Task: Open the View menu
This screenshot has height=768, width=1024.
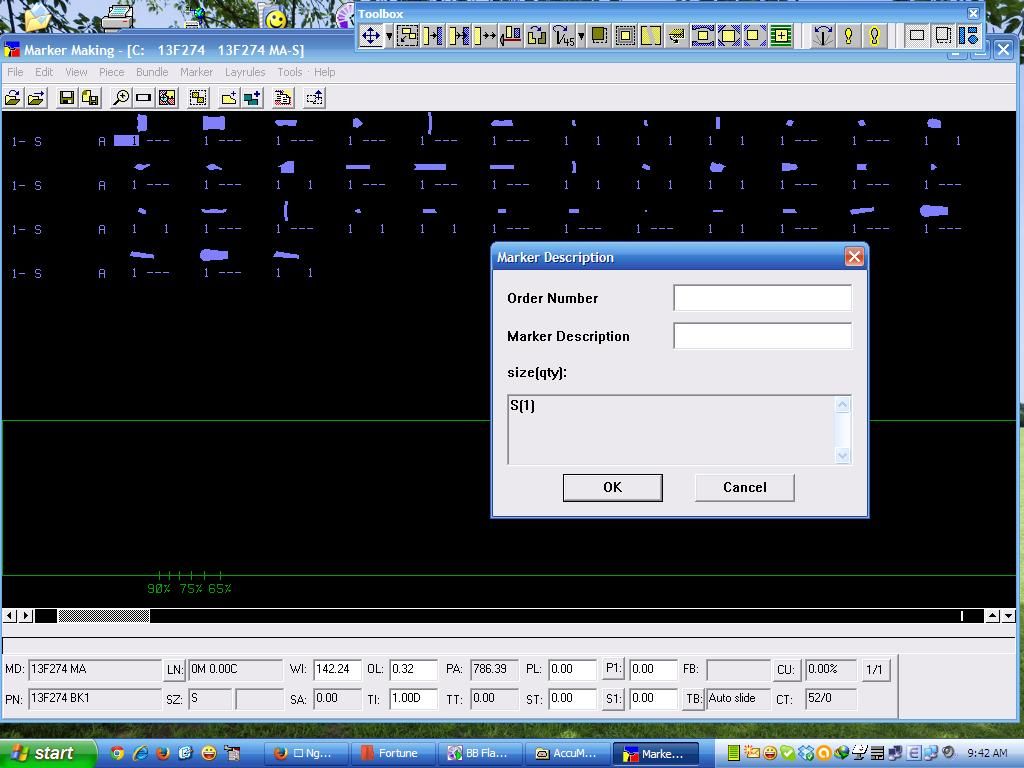Action: (76, 72)
